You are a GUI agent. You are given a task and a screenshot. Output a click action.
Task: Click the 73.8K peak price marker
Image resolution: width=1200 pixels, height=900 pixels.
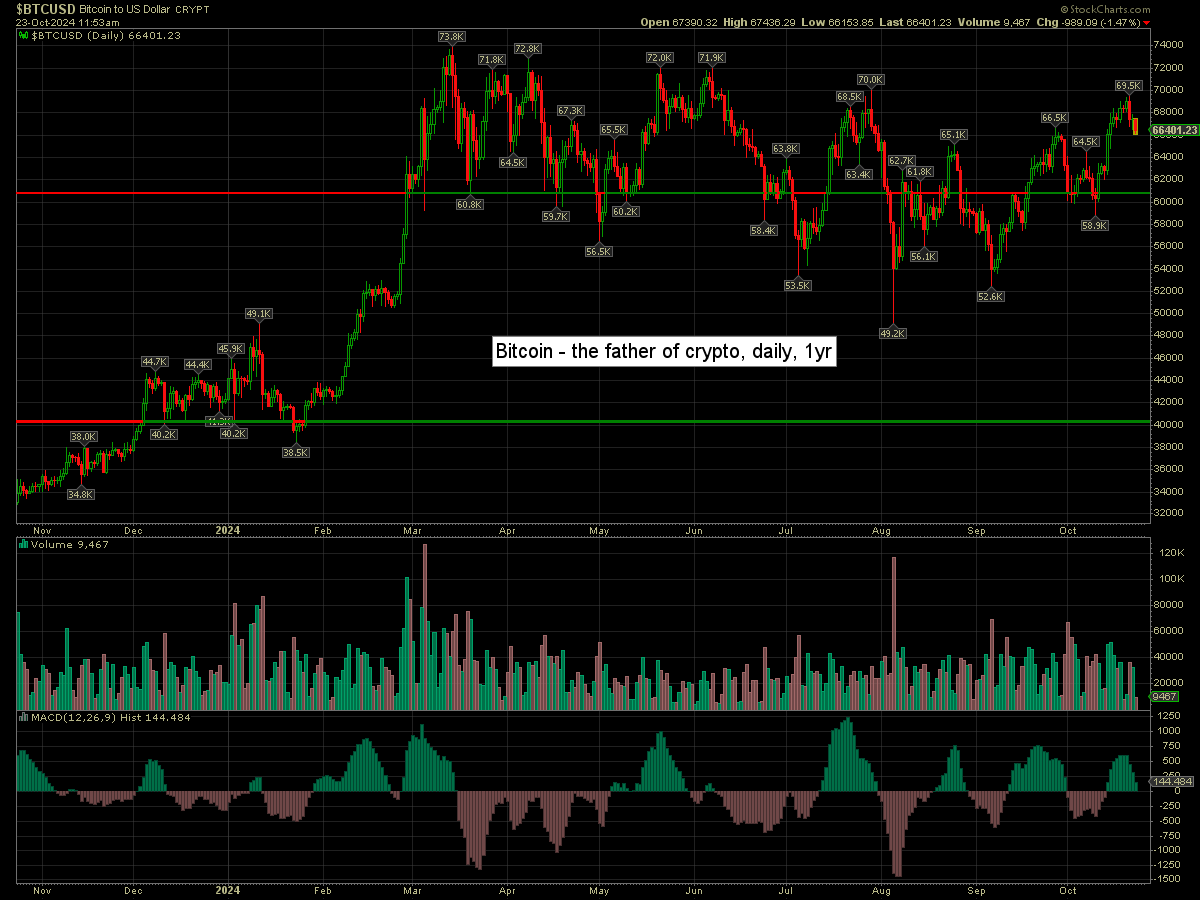click(451, 37)
